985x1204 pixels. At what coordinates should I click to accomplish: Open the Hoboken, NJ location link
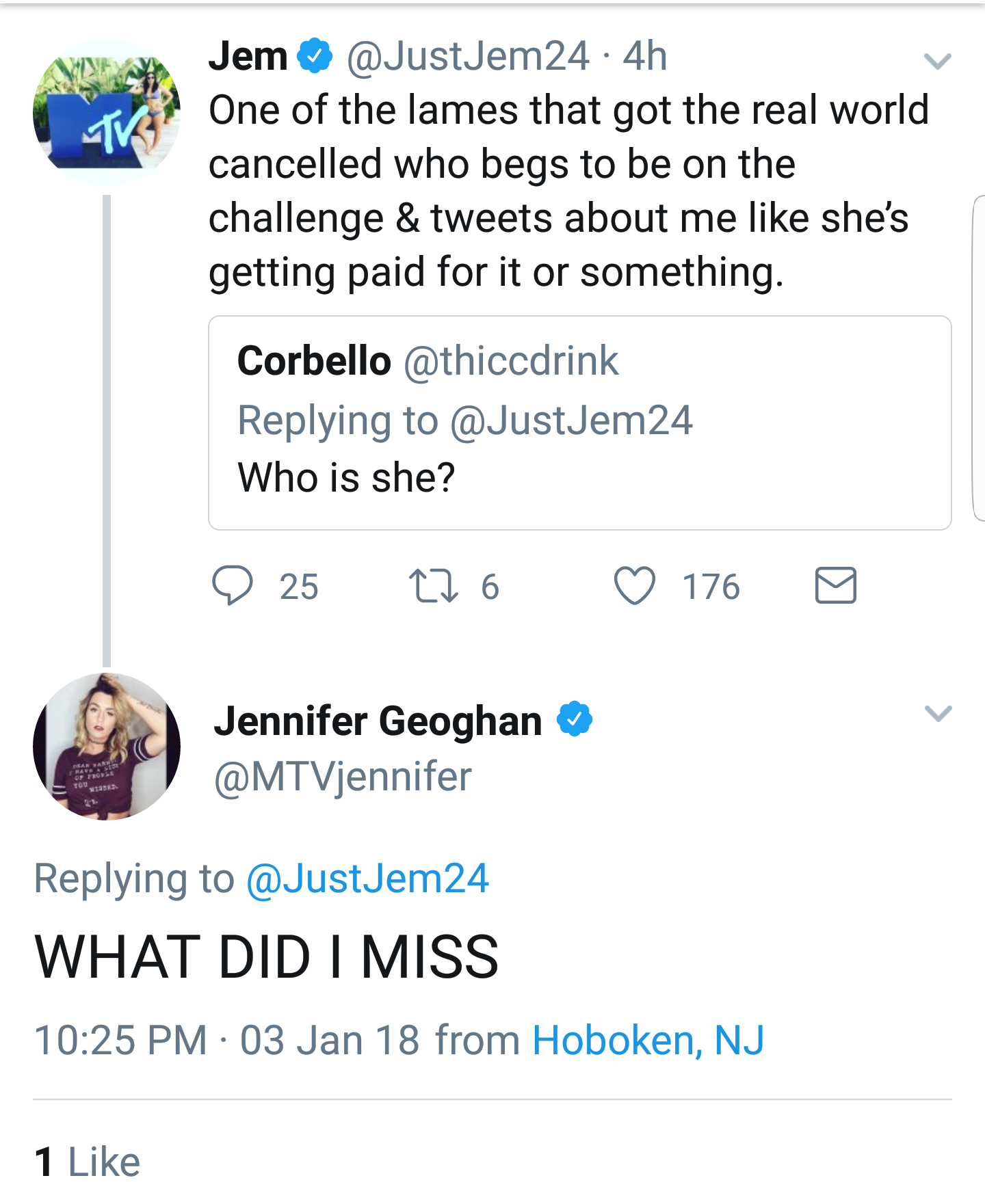point(648,1040)
